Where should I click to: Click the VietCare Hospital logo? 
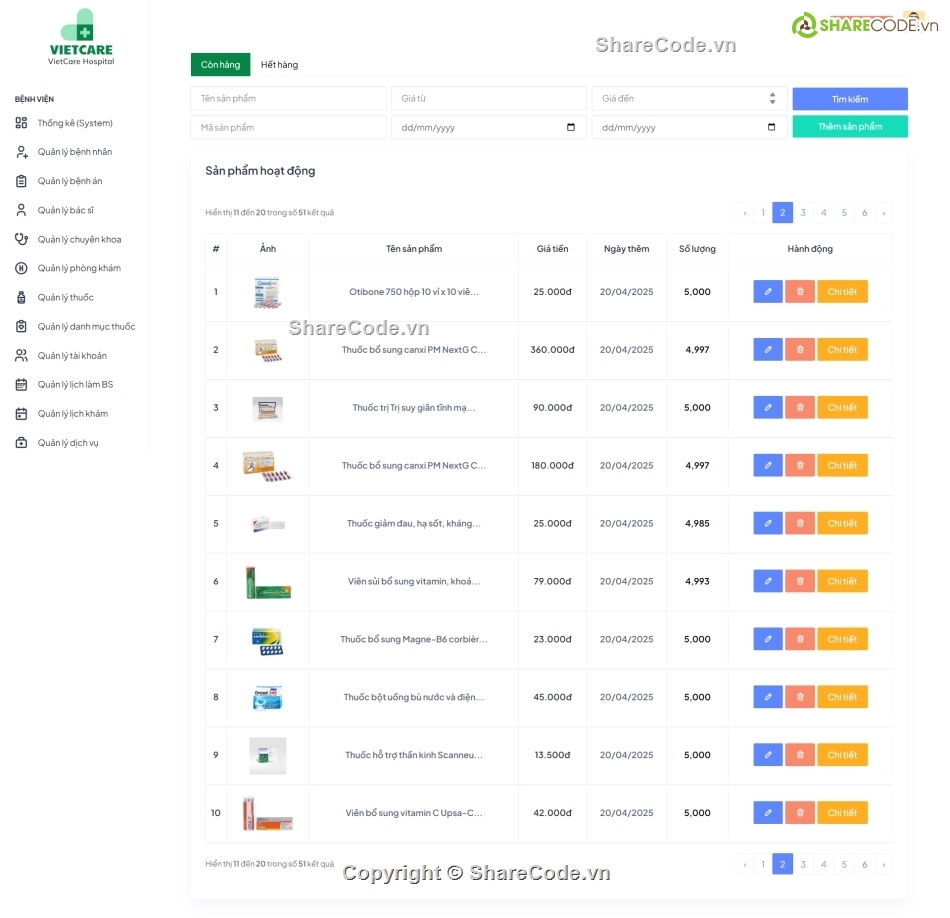81,37
